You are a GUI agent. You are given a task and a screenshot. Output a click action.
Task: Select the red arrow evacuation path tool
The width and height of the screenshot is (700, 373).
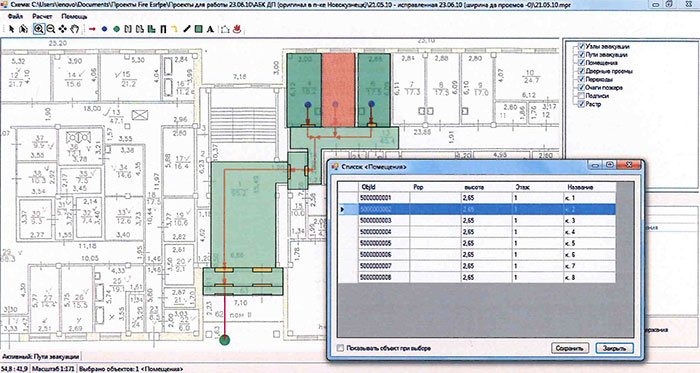[x=92, y=29]
